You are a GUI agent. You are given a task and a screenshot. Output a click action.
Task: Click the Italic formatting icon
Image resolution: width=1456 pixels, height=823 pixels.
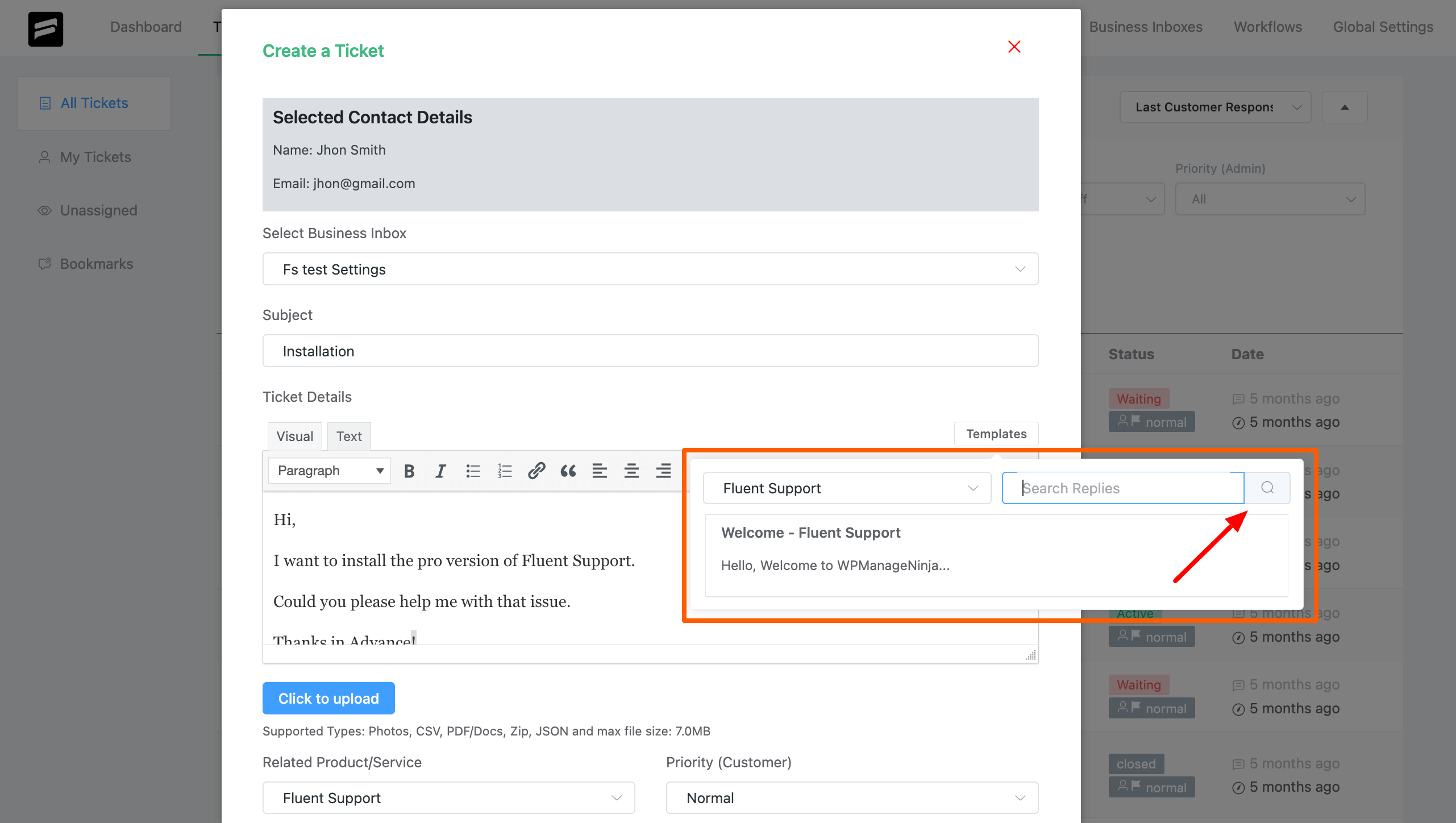click(x=440, y=471)
